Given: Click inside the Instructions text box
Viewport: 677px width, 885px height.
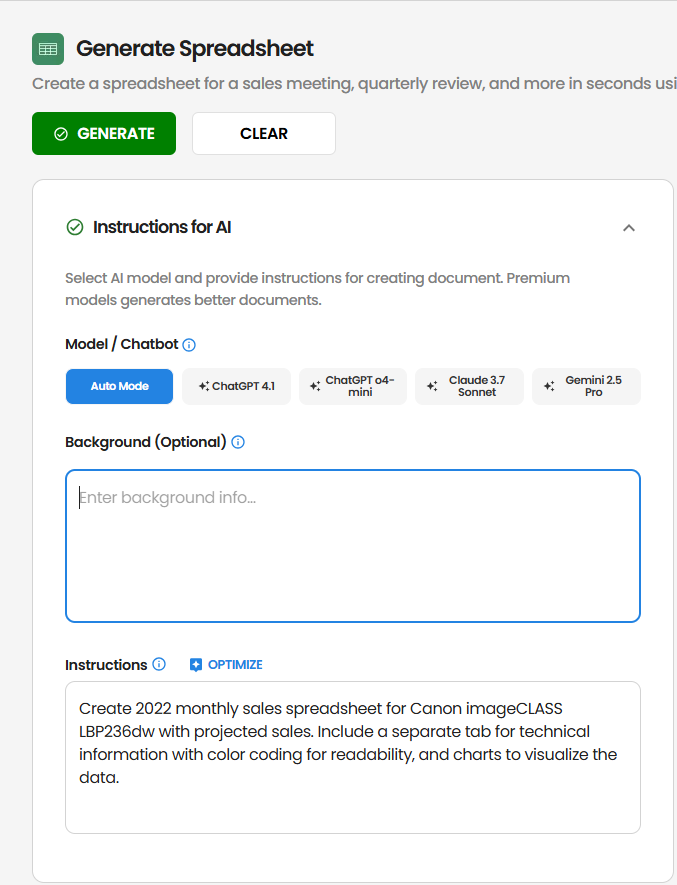Looking at the screenshot, I should click(352, 756).
